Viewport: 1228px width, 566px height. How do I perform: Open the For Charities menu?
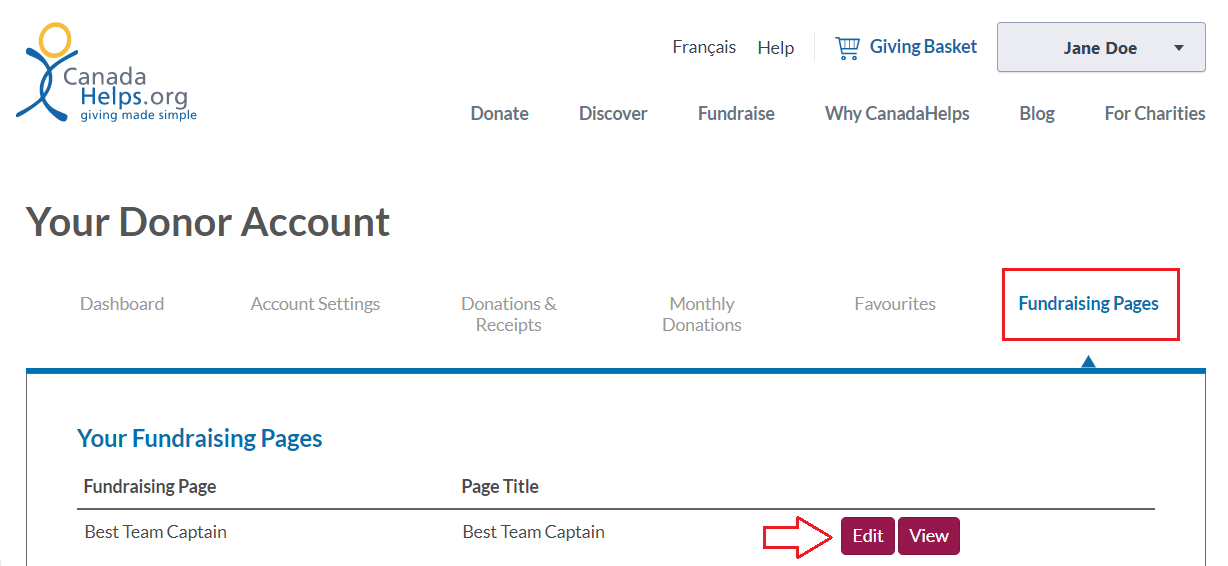tap(1155, 113)
